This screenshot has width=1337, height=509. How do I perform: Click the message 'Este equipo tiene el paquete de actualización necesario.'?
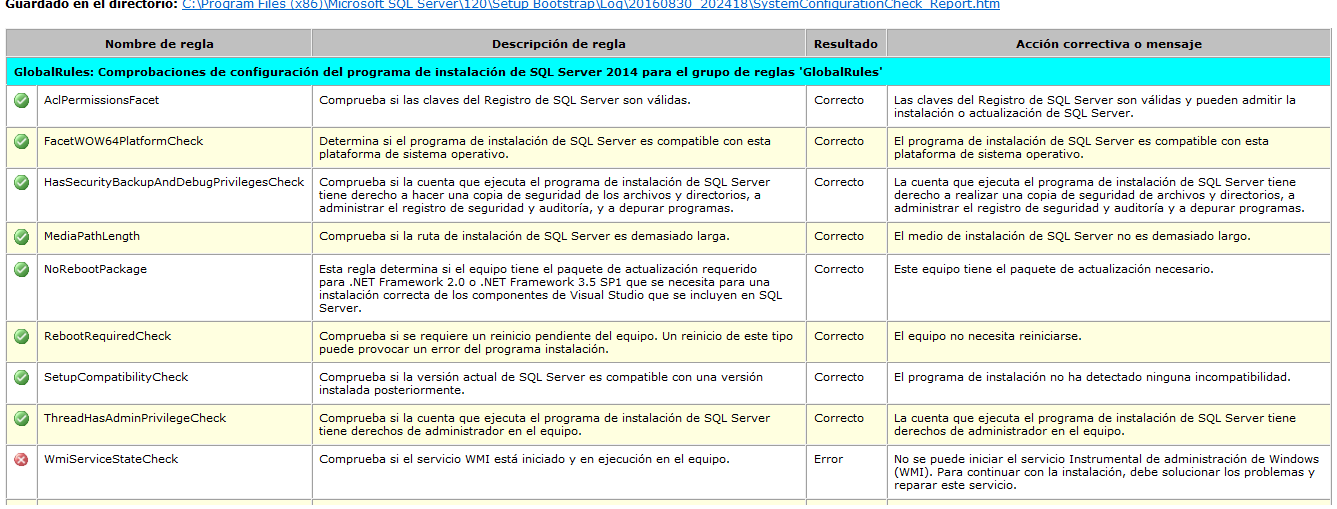click(x=1053, y=269)
